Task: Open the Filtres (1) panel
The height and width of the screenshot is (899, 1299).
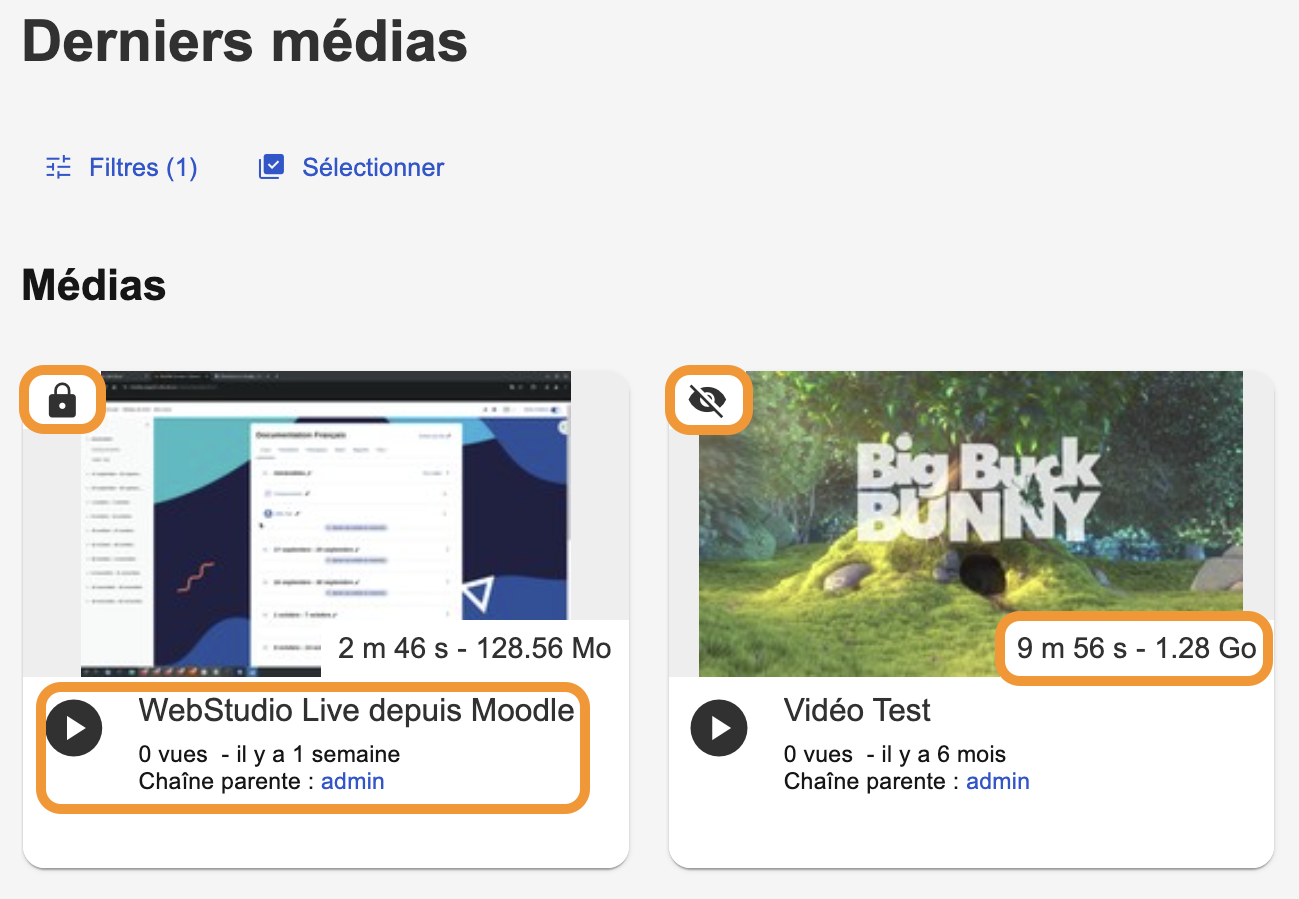Action: click(121, 167)
